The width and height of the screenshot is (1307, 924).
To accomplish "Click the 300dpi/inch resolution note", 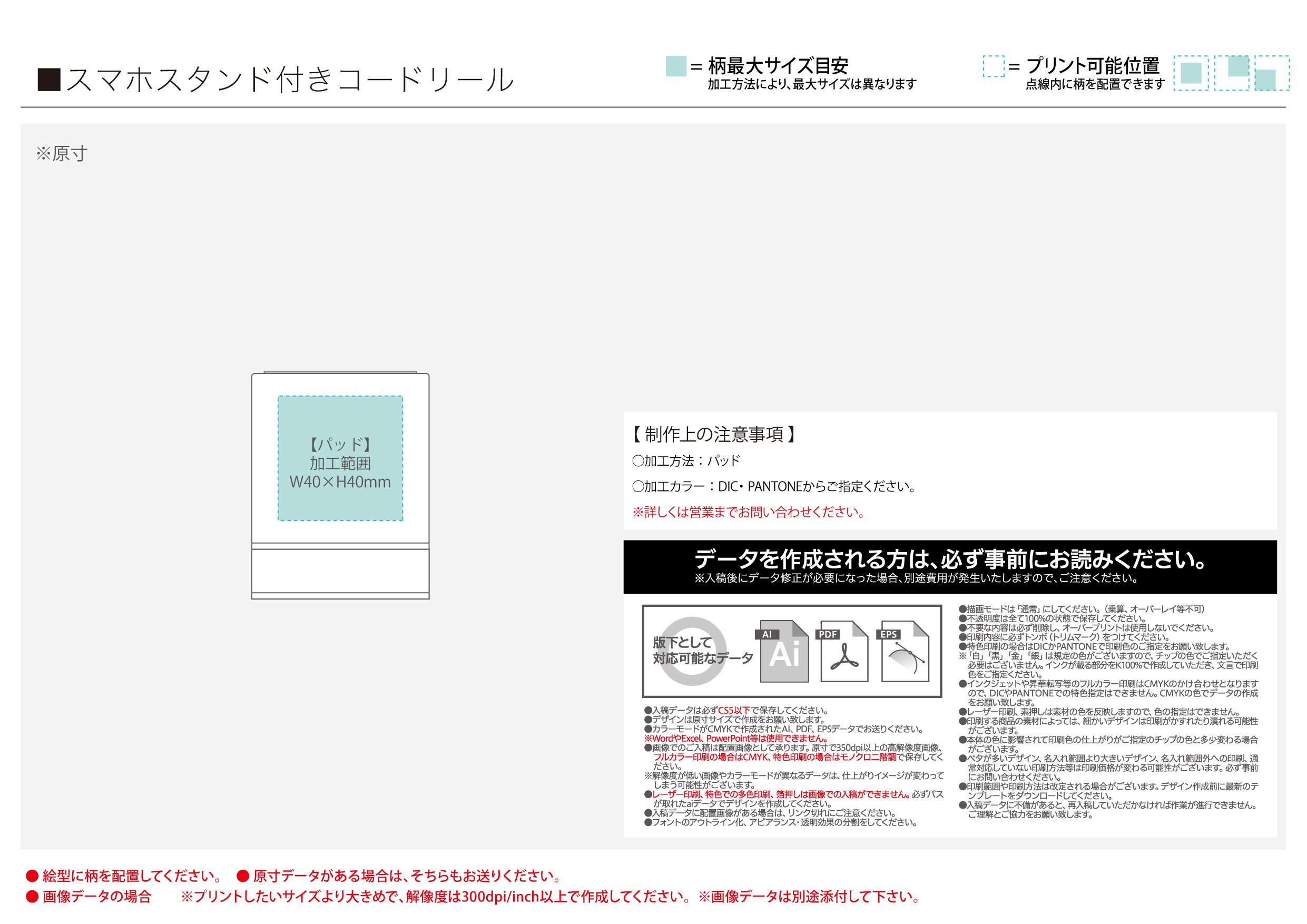I will tap(436, 897).
